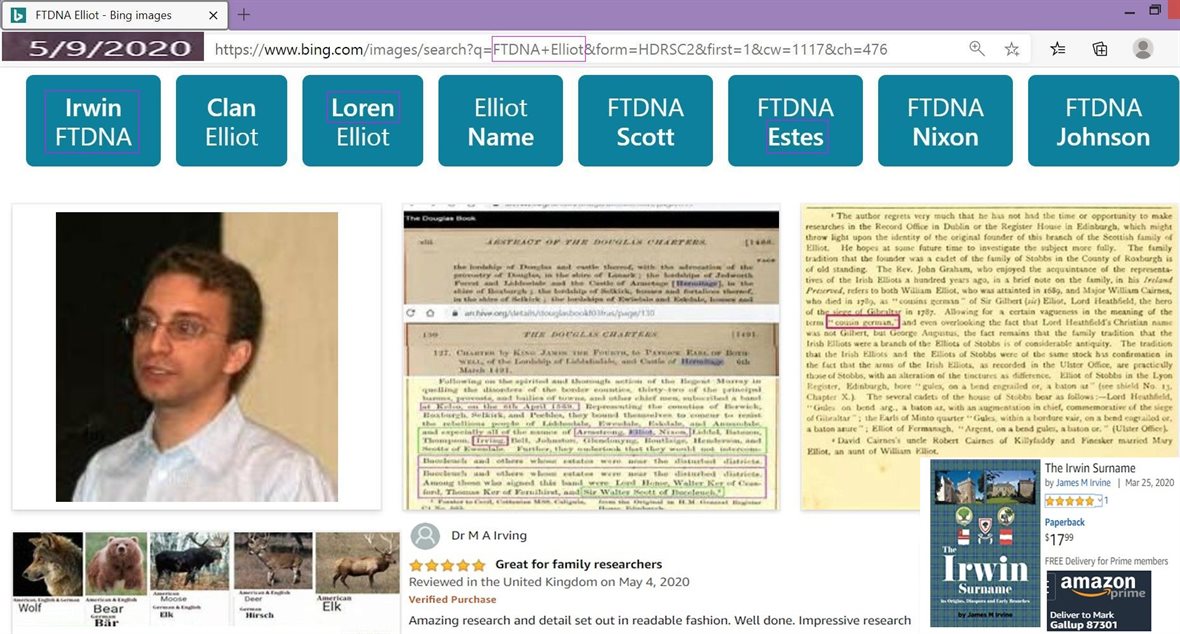Click the Irwin FTDNA suggestion tile
This screenshot has height=634, width=1180.
(x=93, y=121)
